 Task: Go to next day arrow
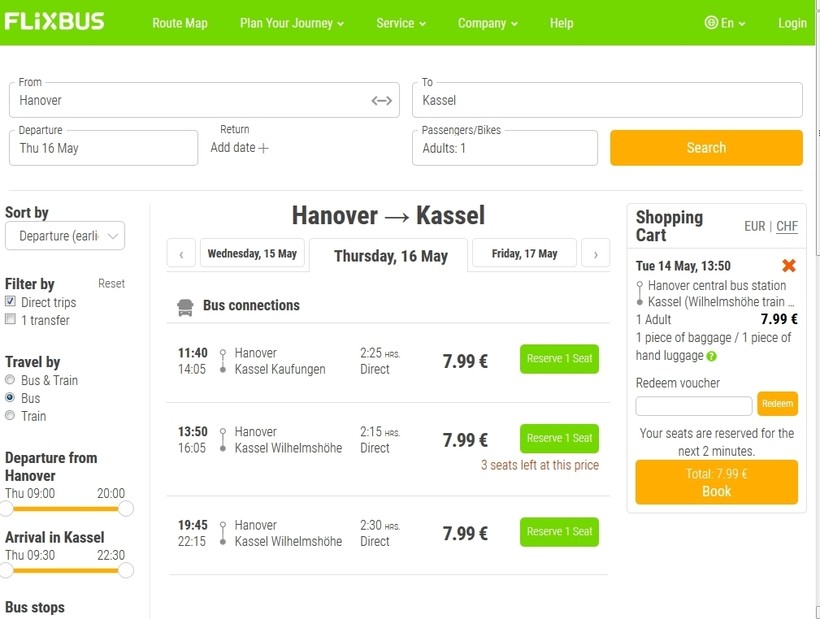tap(595, 254)
